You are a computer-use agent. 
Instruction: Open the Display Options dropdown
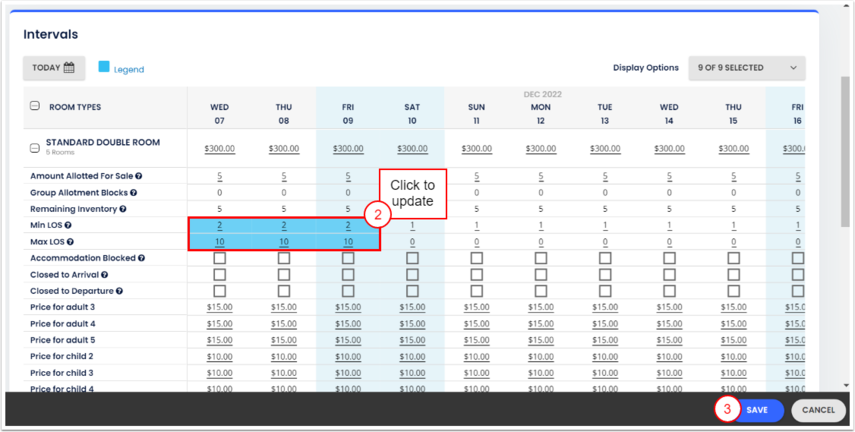[746, 68]
